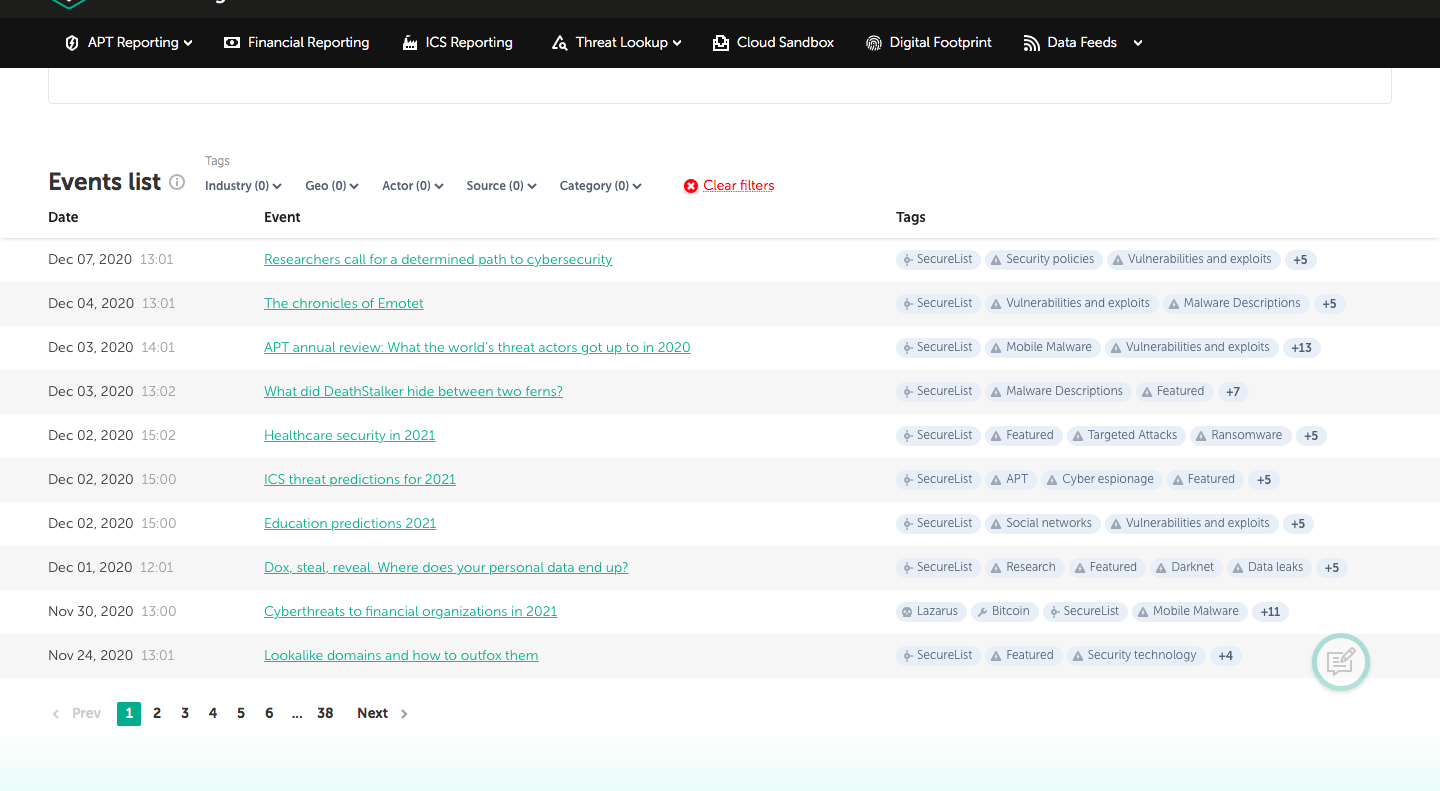Open 'What did DeathStalker hide' event

(x=413, y=392)
